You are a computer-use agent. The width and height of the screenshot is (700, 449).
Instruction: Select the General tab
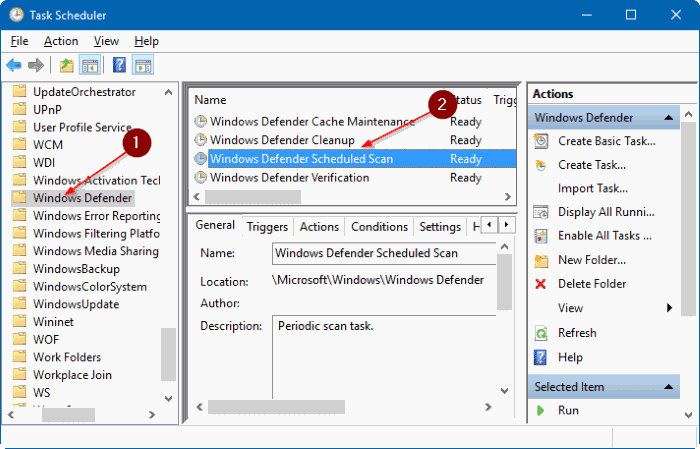215,225
